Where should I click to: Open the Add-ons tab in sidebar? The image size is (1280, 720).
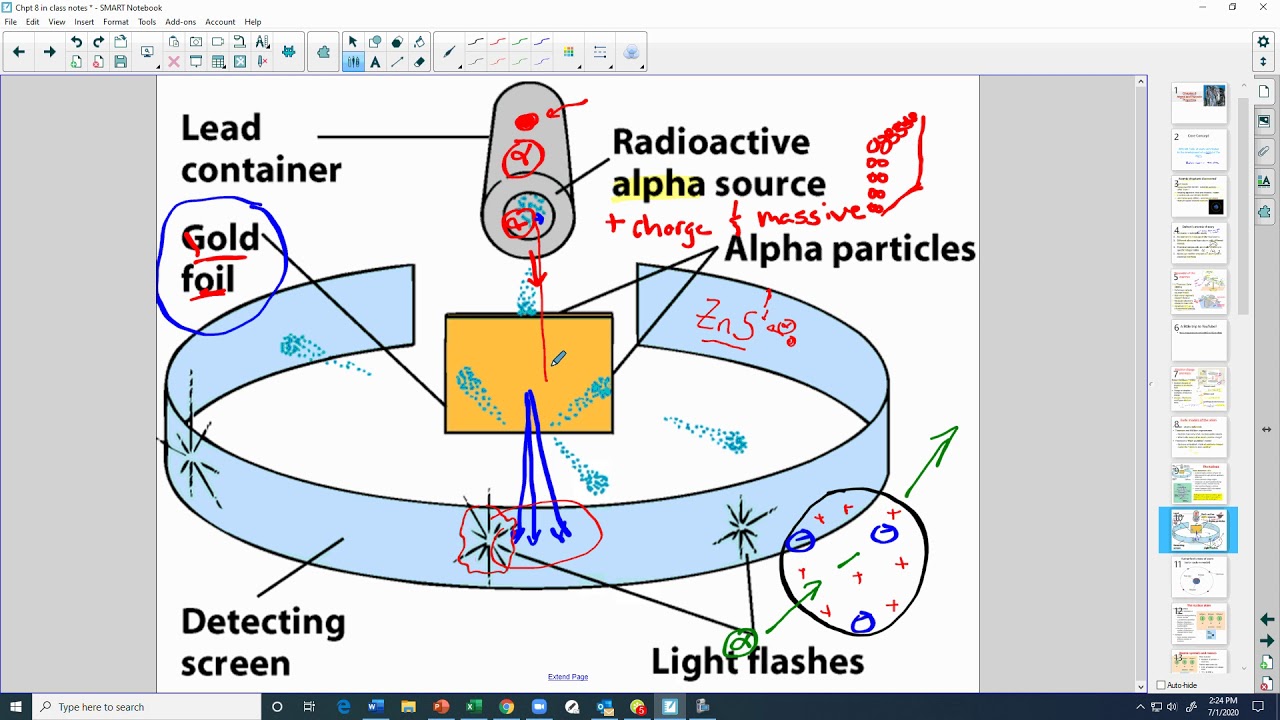pos(1265,211)
